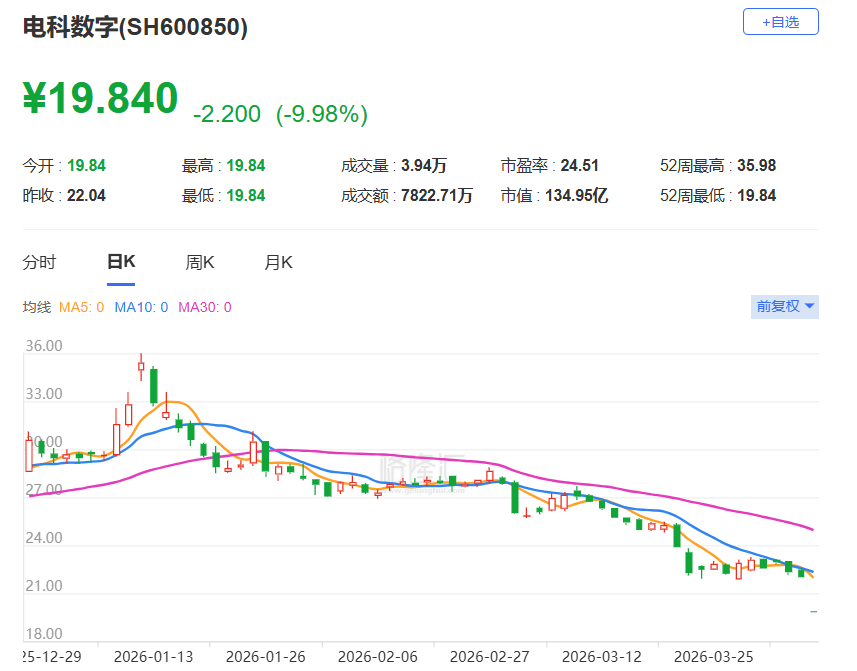This screenshot has height=671, width=857.
Task: Switch to the 月K monthly chart tab
Action: coord(278,262)
